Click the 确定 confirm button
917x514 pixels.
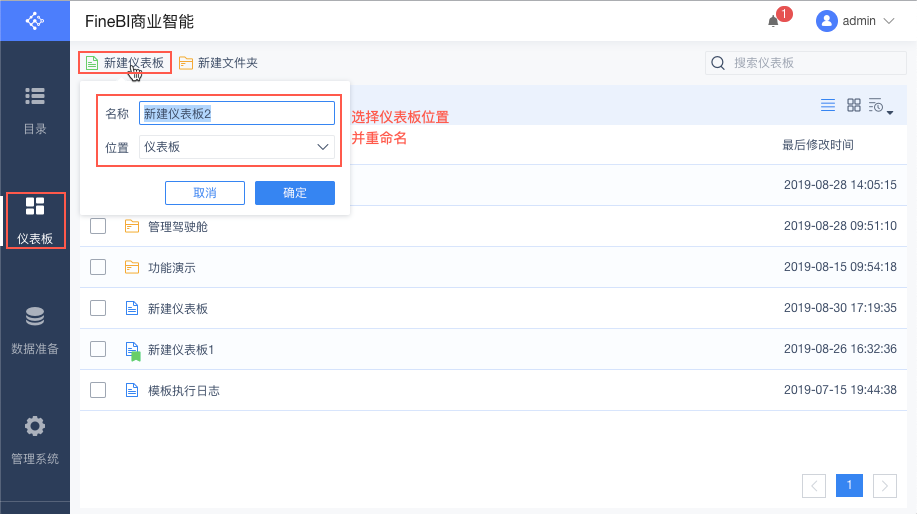coord(295,193)
